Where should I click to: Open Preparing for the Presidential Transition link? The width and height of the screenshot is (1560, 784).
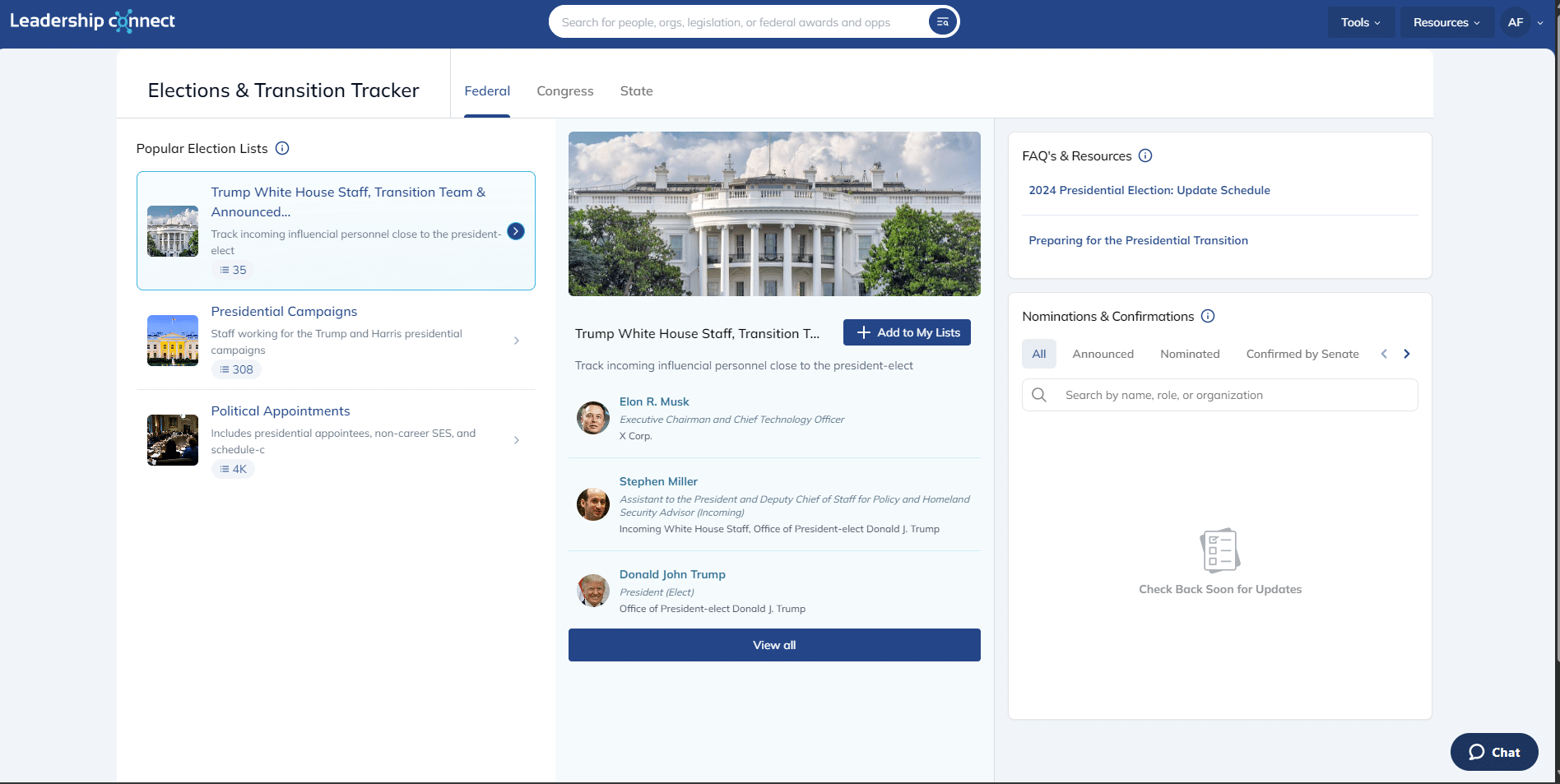coord(1138,240)
